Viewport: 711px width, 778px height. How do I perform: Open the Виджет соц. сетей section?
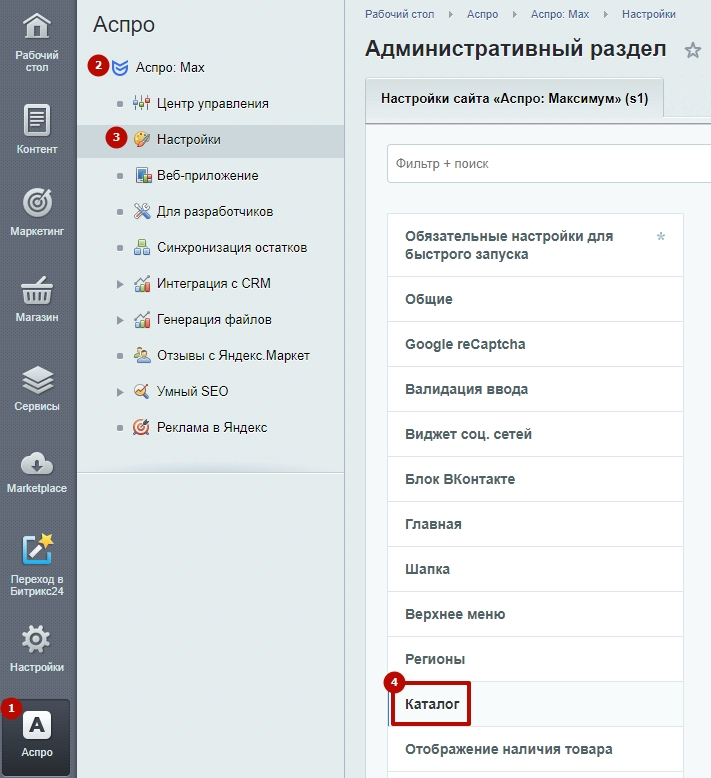[535, 434]
